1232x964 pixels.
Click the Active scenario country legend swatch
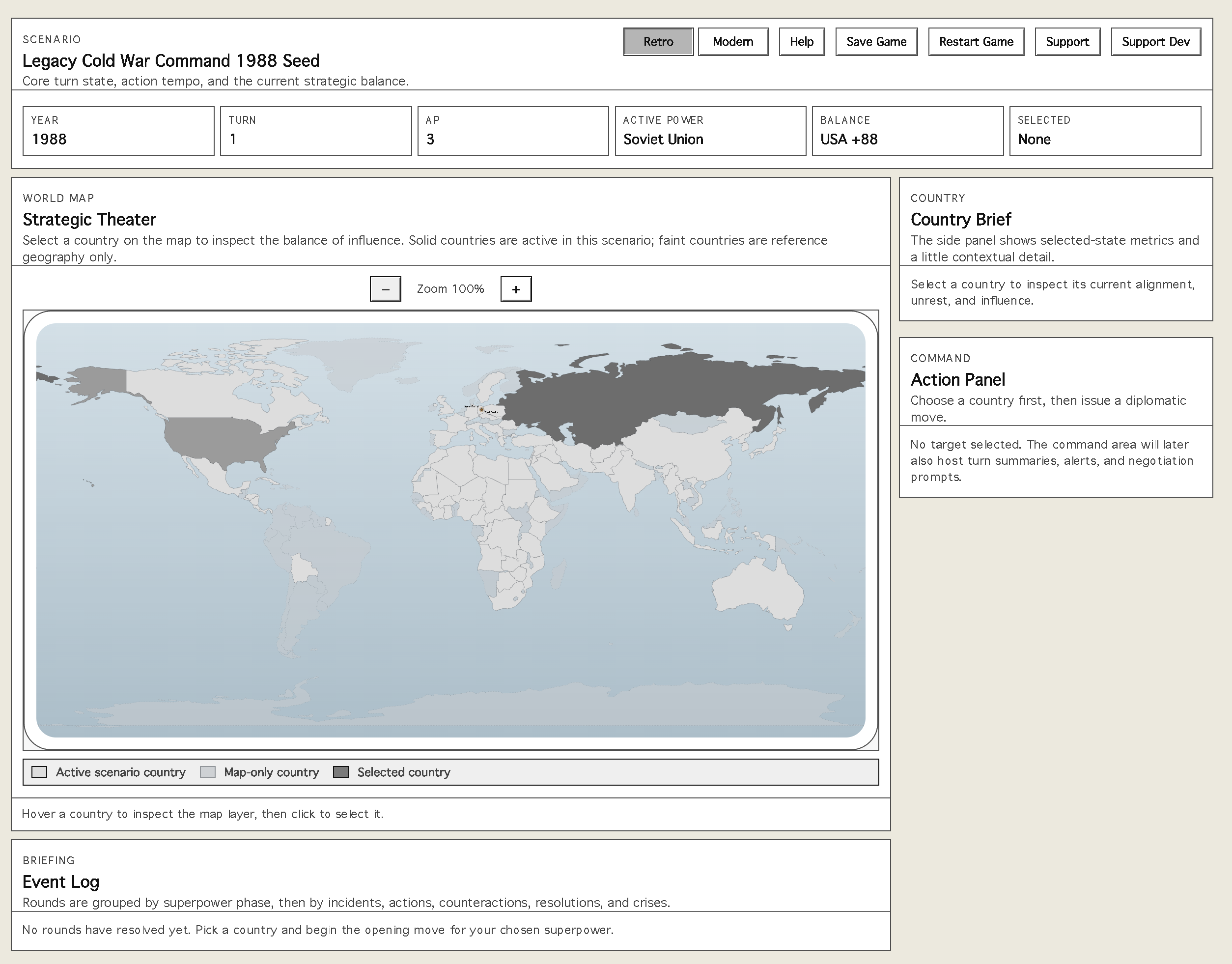click(39, 772)
